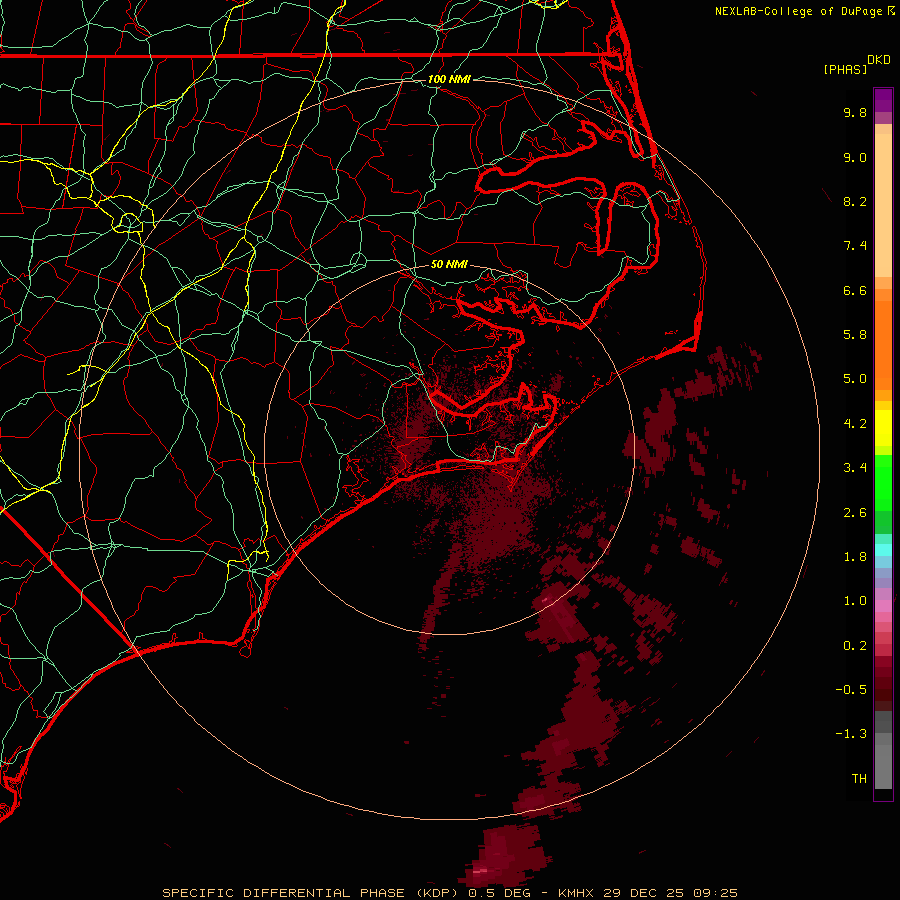
Task: Select the 4.2 scale value
Action: [855, 424]
